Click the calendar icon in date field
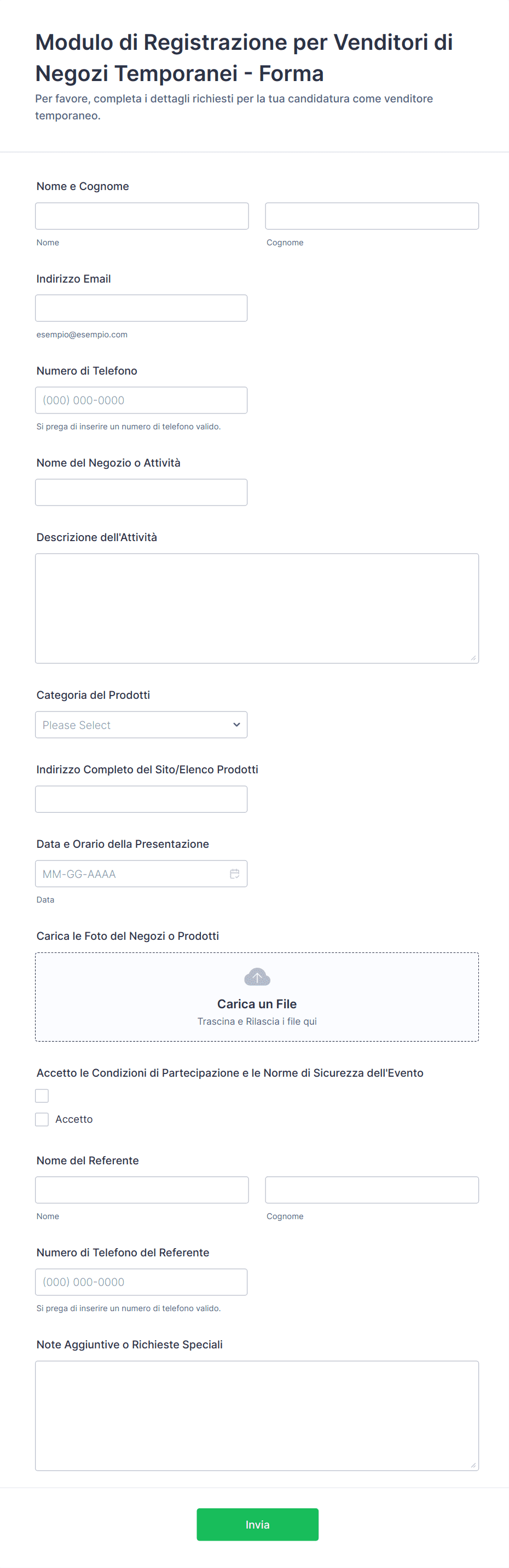The image size is (509, 1568). [235, 874]
